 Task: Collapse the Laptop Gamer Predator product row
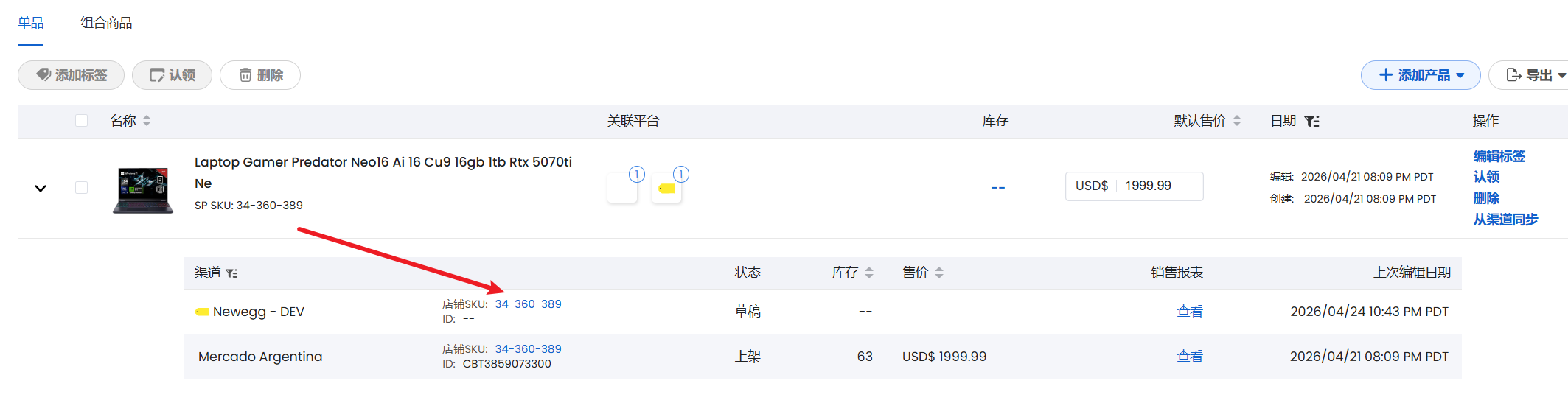[41, 188]
